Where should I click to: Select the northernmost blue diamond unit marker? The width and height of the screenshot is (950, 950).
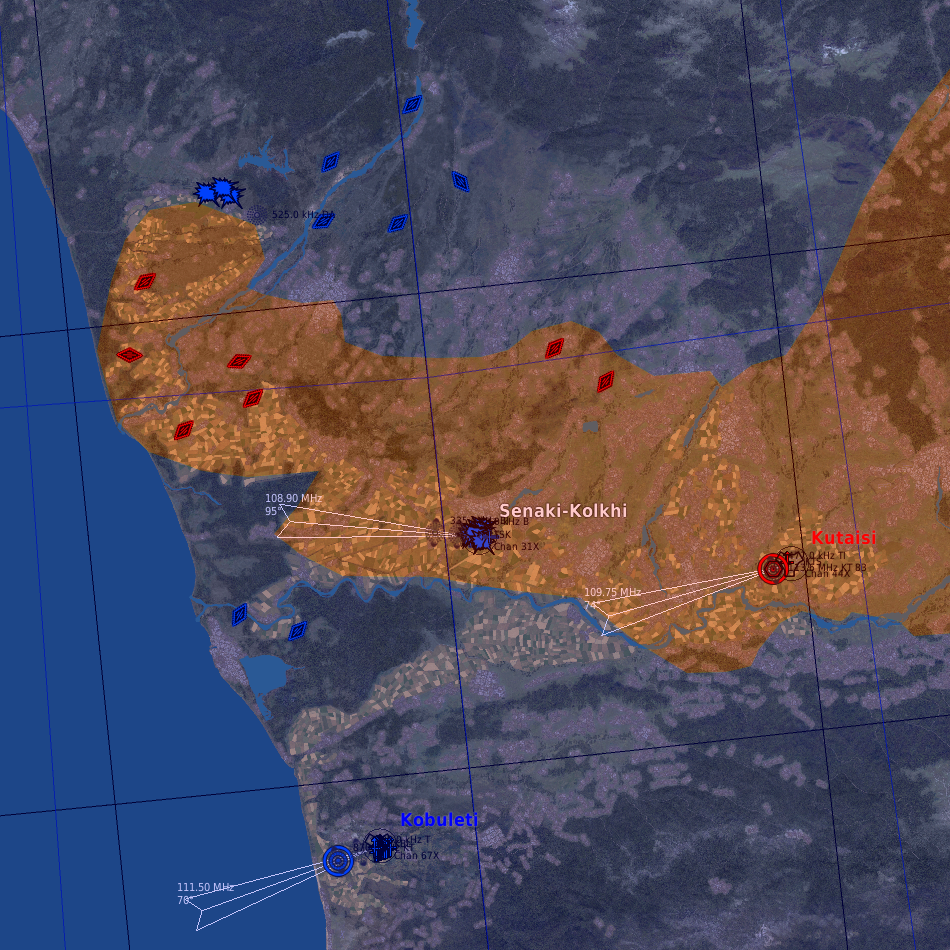pyautogui.click(x=413, y=104)
